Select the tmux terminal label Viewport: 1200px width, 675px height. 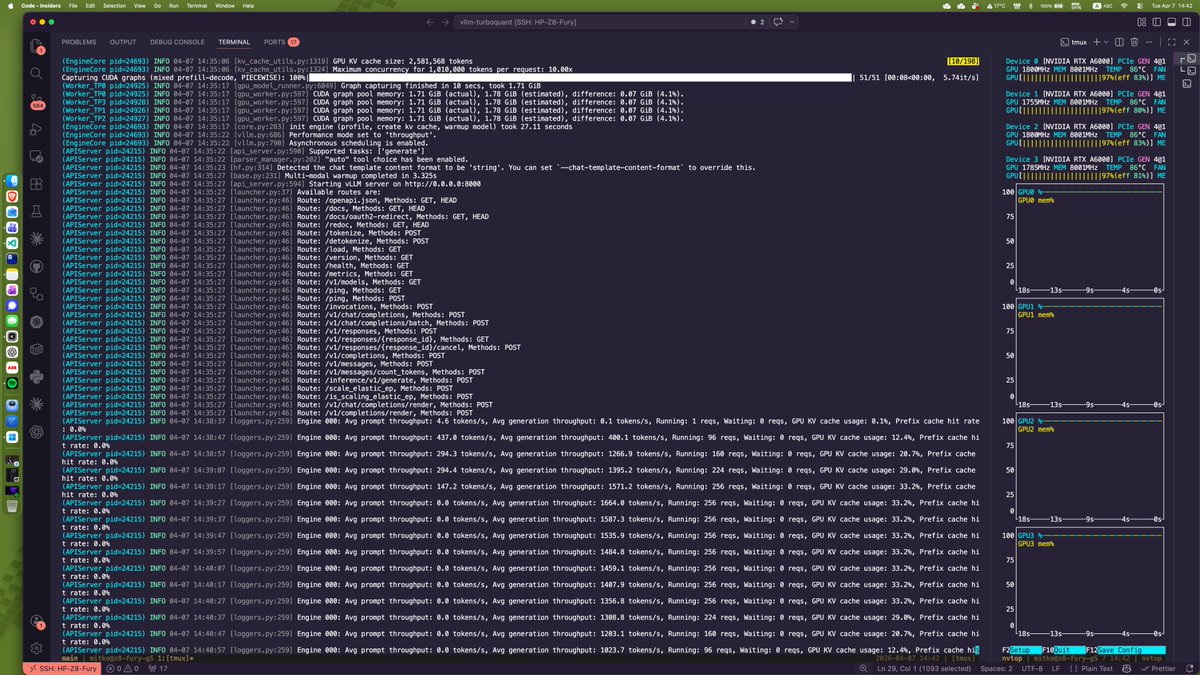[1072, 42]
